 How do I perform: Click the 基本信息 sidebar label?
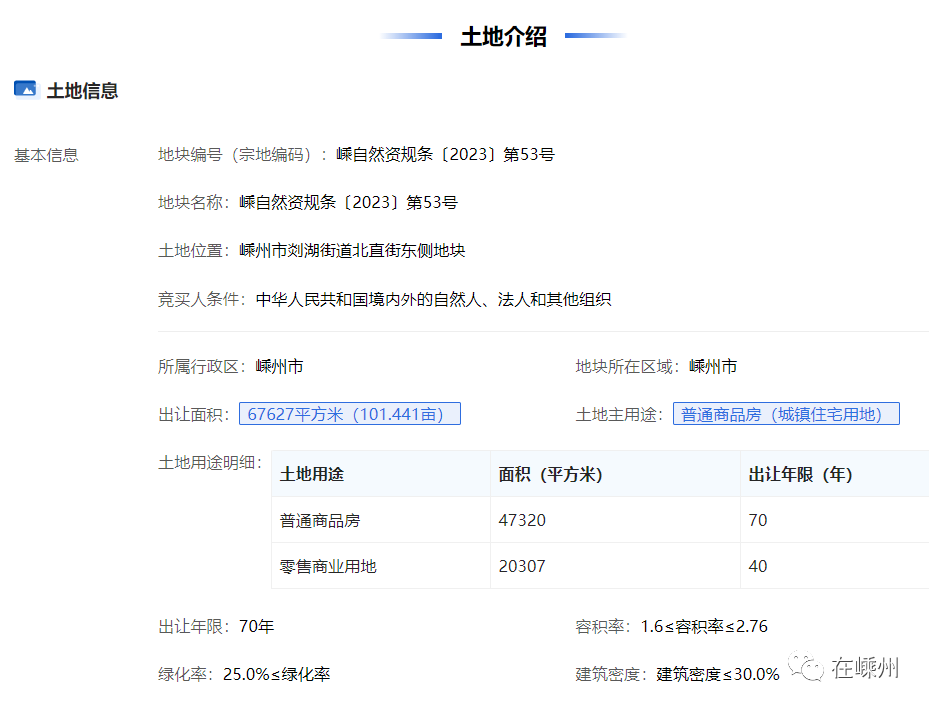click(46, 155)
